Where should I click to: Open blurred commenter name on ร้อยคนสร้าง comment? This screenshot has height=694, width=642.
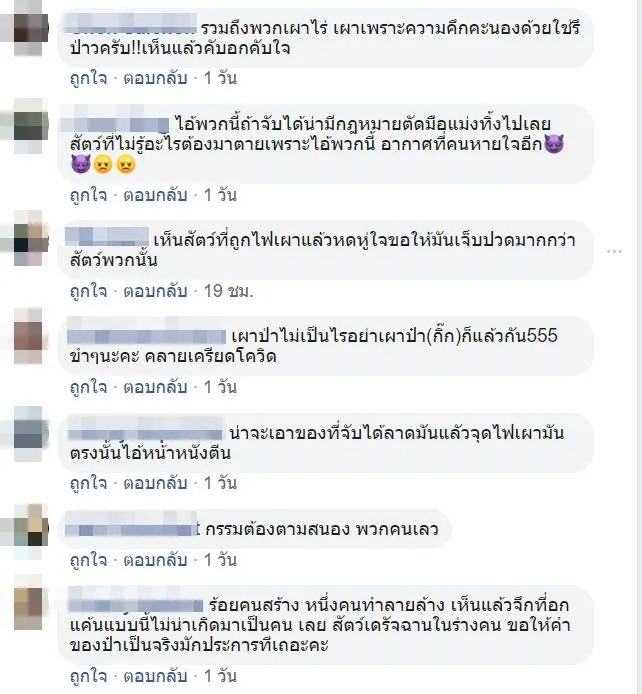(x=135, y=604)
